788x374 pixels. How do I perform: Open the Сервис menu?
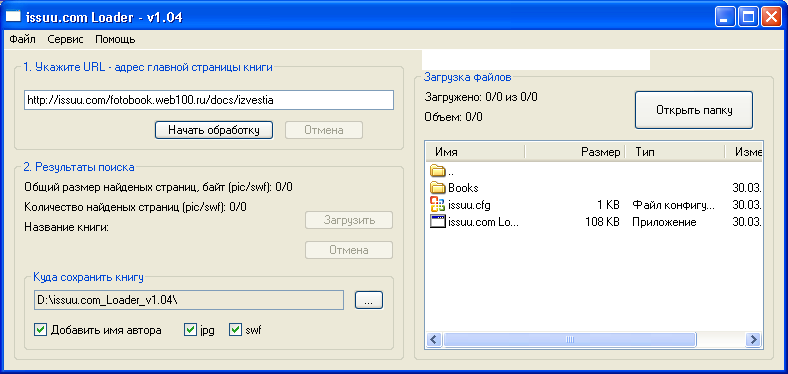coord(65,39)
